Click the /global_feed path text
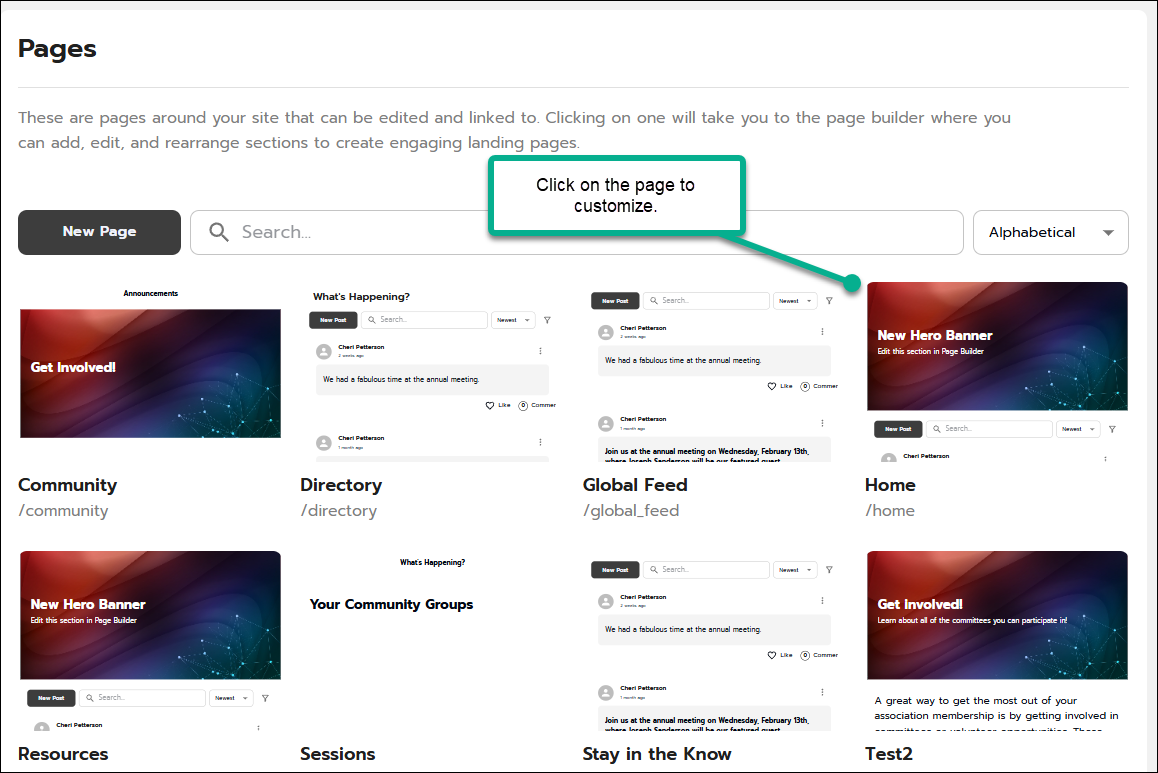The image size is (1158, 773). [x=630, y=511]
